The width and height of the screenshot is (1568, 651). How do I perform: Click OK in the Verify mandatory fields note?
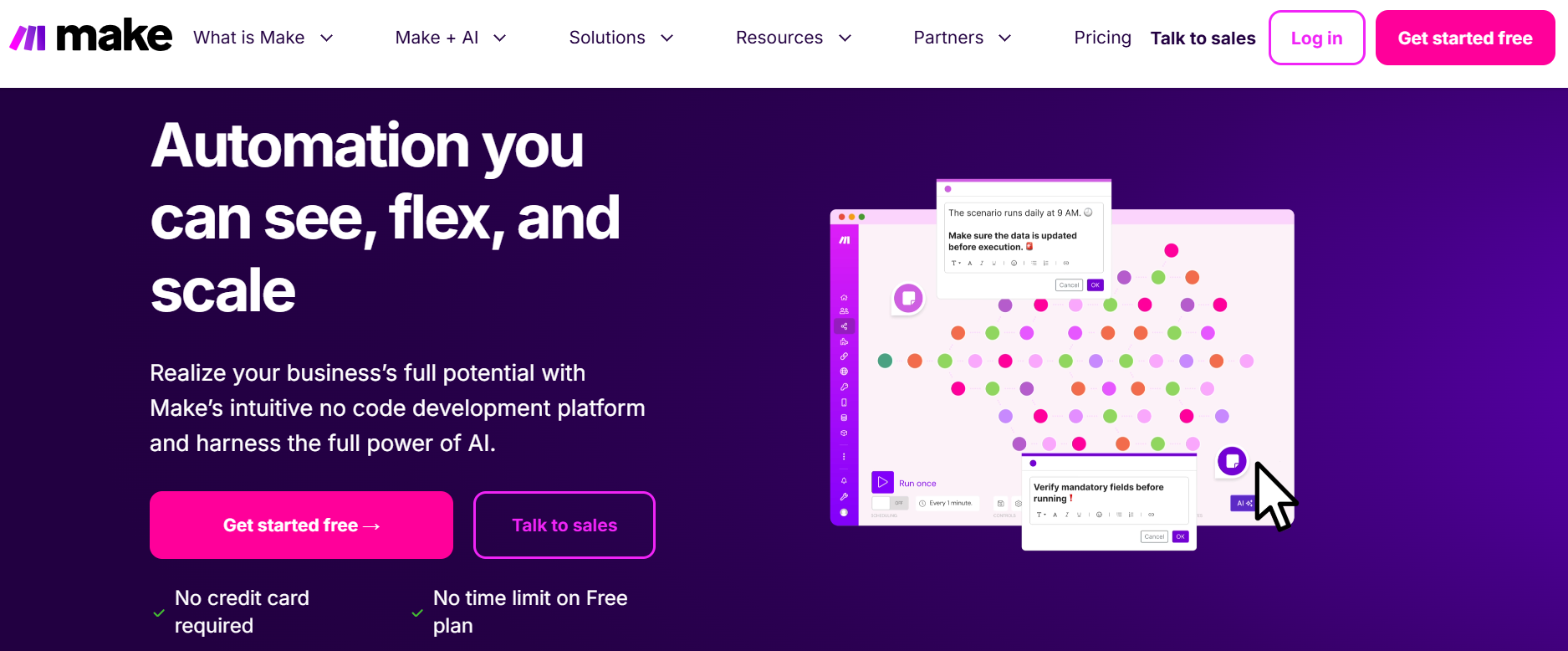[x=1181, y=536]
